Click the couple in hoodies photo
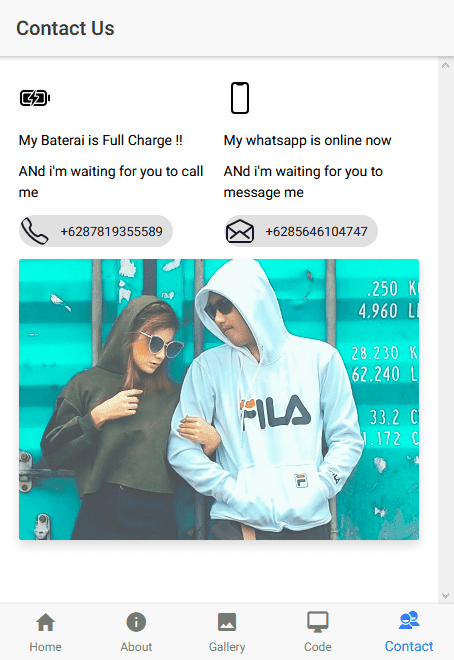Screen dimensions: 454x660 pos(219,399)
